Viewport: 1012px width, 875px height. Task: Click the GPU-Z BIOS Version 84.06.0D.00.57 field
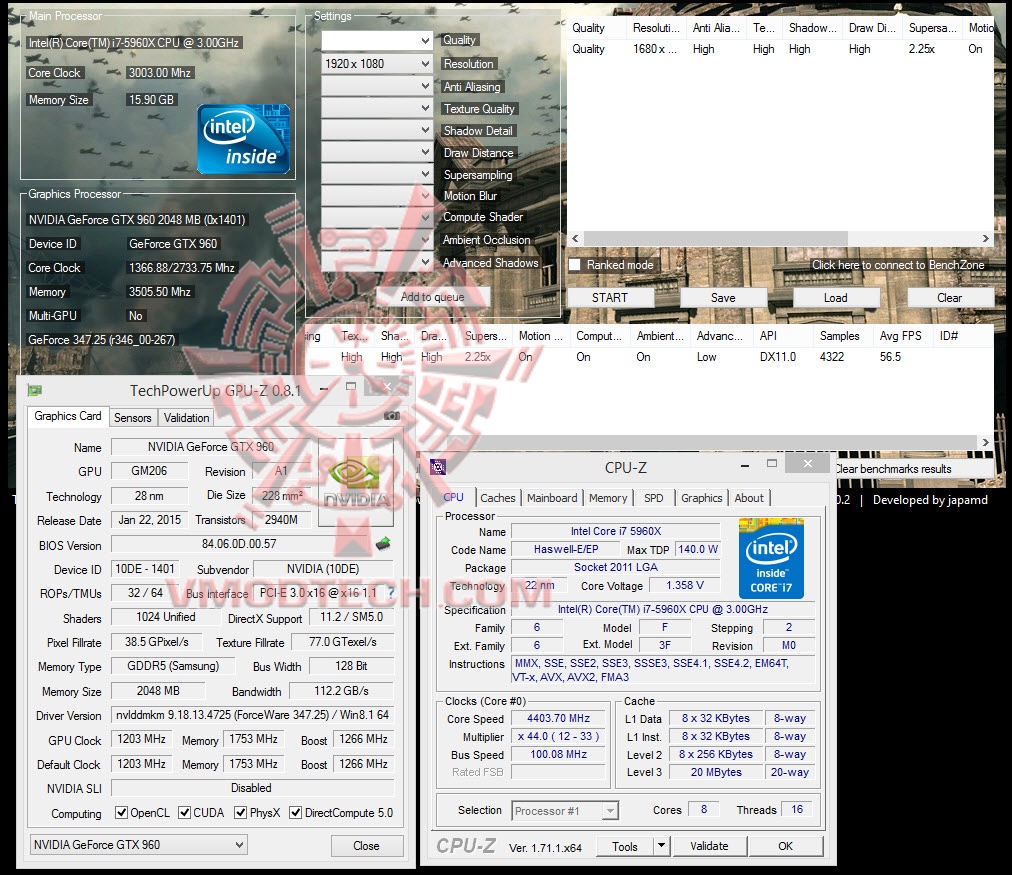click(x=239, y=544)
